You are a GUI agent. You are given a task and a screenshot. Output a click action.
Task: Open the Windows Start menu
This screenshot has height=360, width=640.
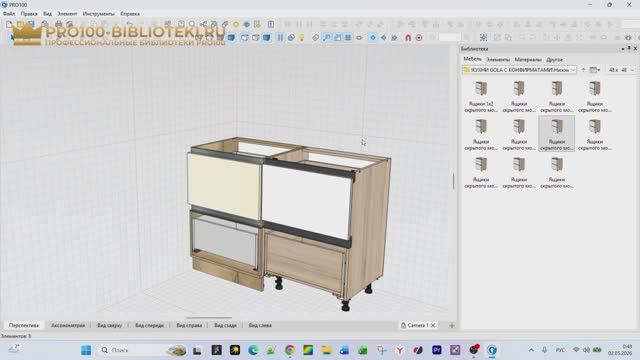tap(86, 350)
